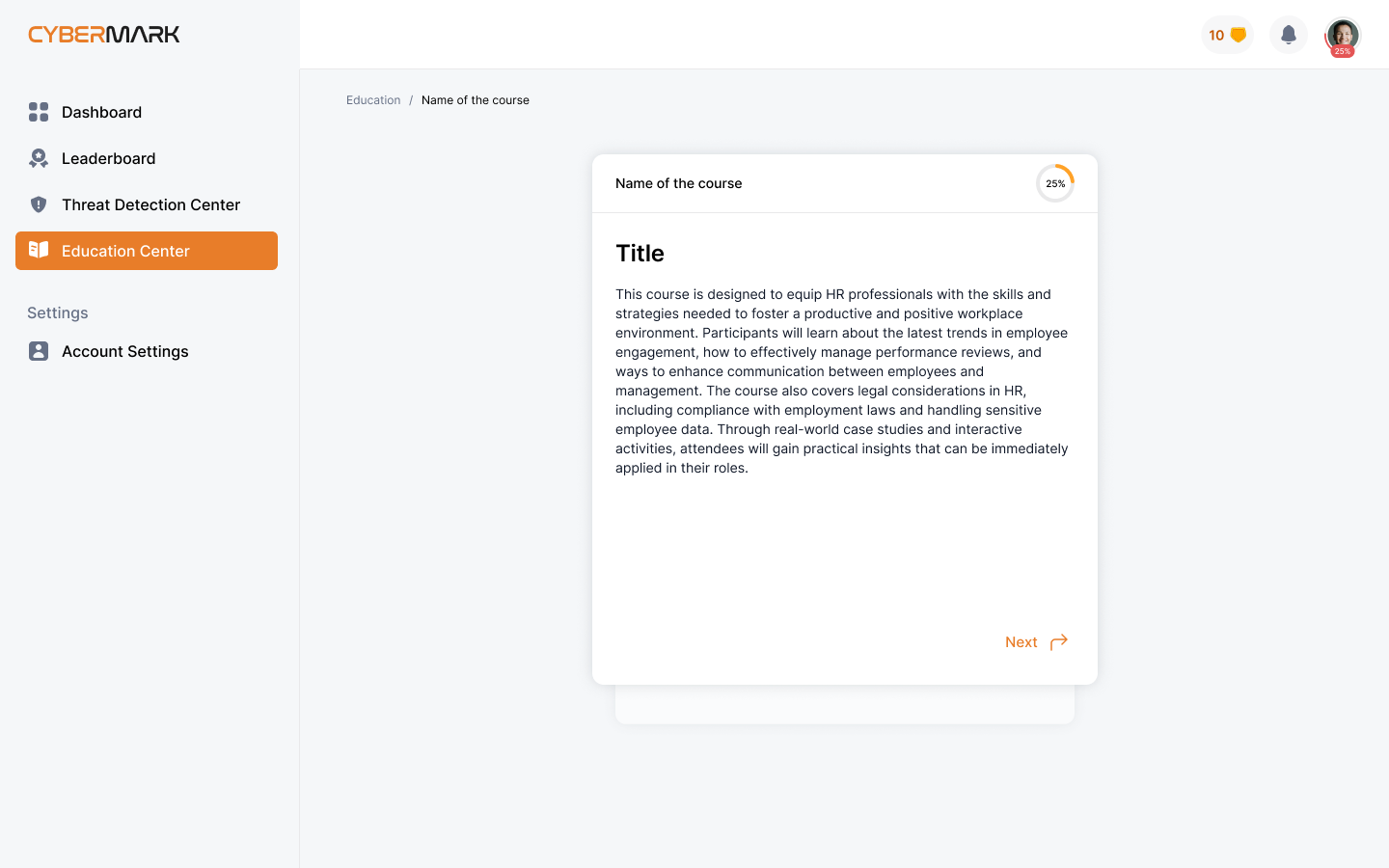This screenshot has width=1389, height=868.
Task: Open the user profile avatar
Action: coord(1342,36)
